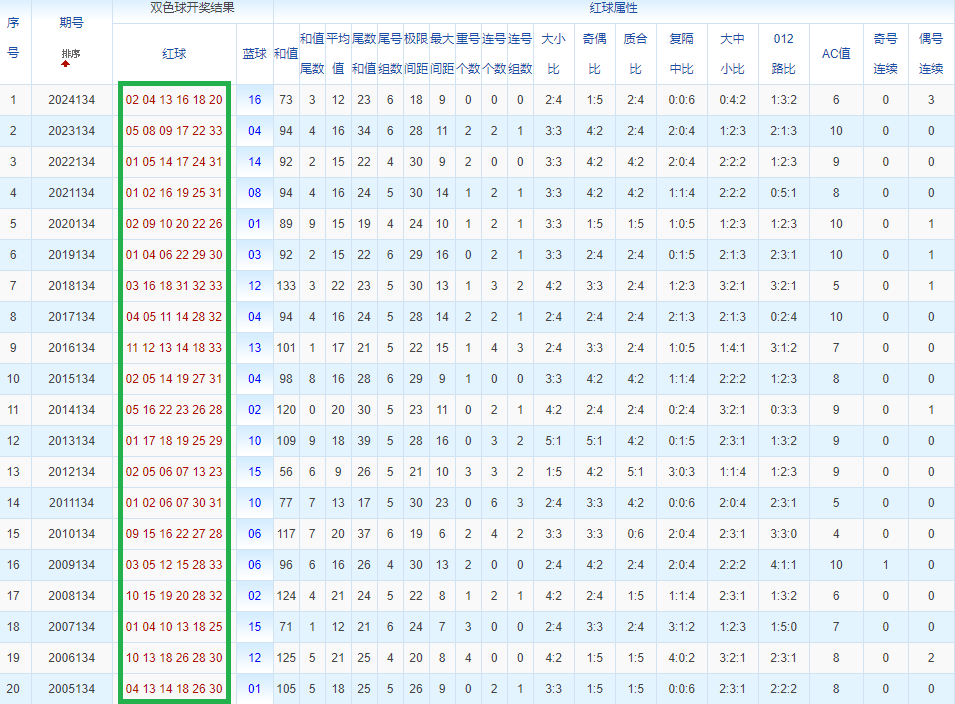Click blue ball 08 in row 2021134
Screen dimensions: 955x704
tap(255, 193)
